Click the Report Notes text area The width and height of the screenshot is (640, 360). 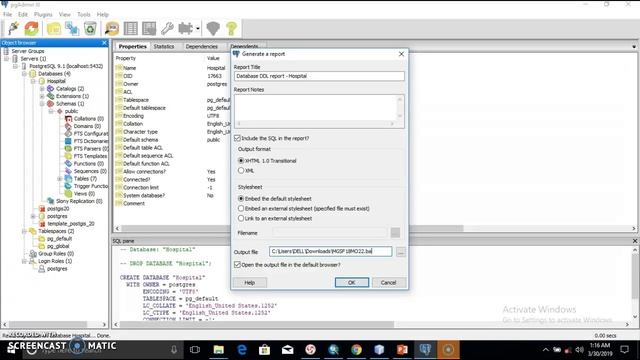pyautogui.click(x=319, y=111)
